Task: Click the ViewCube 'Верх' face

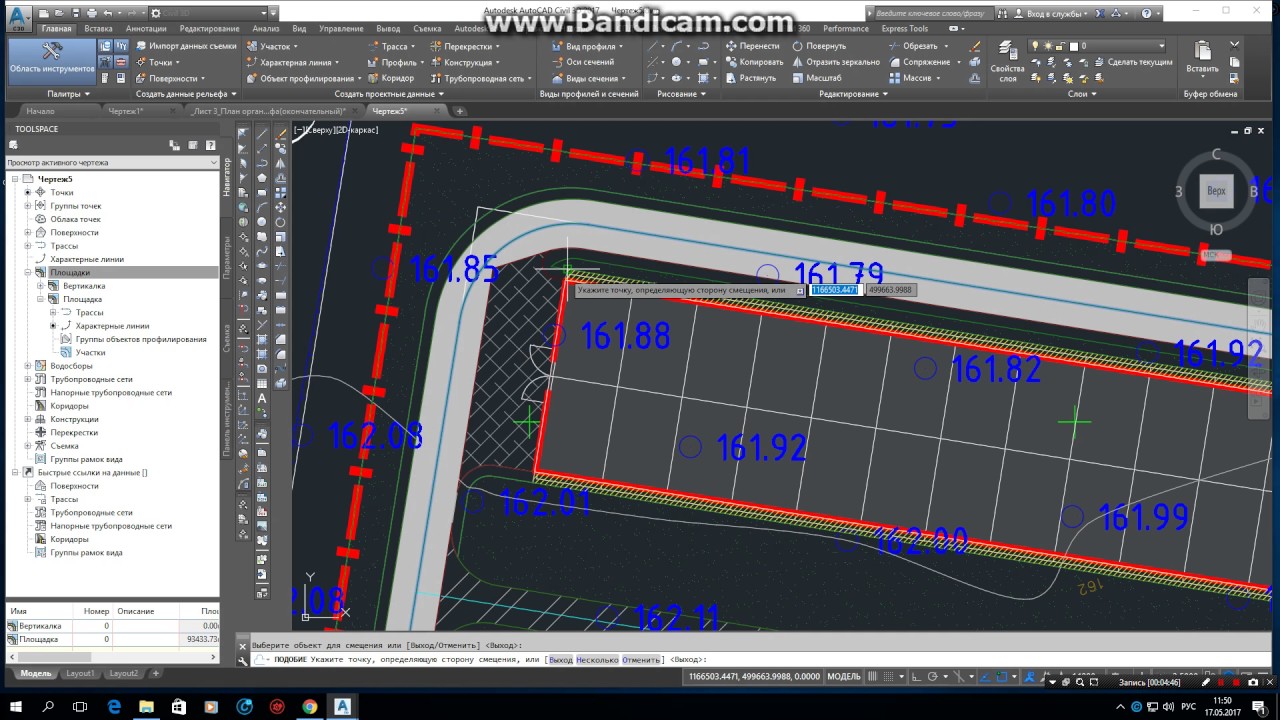Action: 1216,191
